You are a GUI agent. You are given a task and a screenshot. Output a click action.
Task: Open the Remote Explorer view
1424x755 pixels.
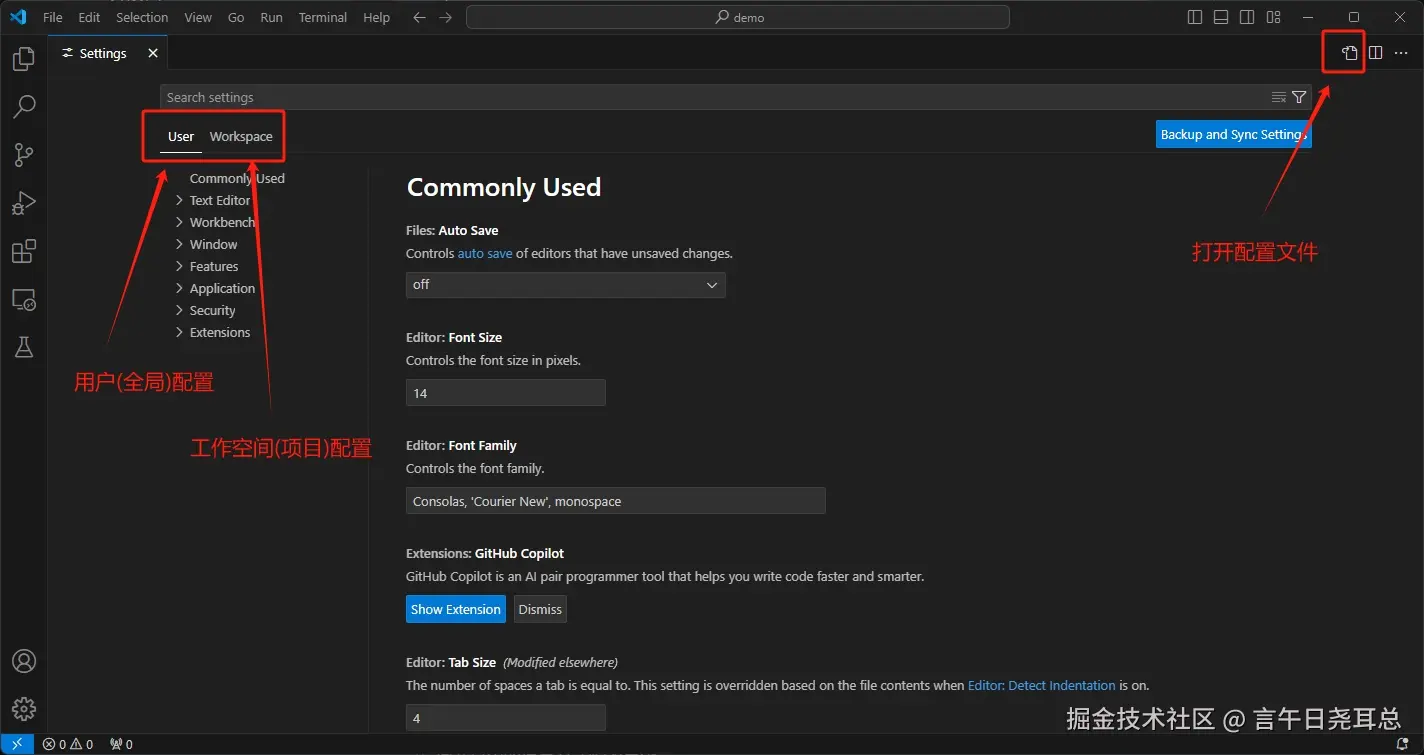[x=23, y=299]
